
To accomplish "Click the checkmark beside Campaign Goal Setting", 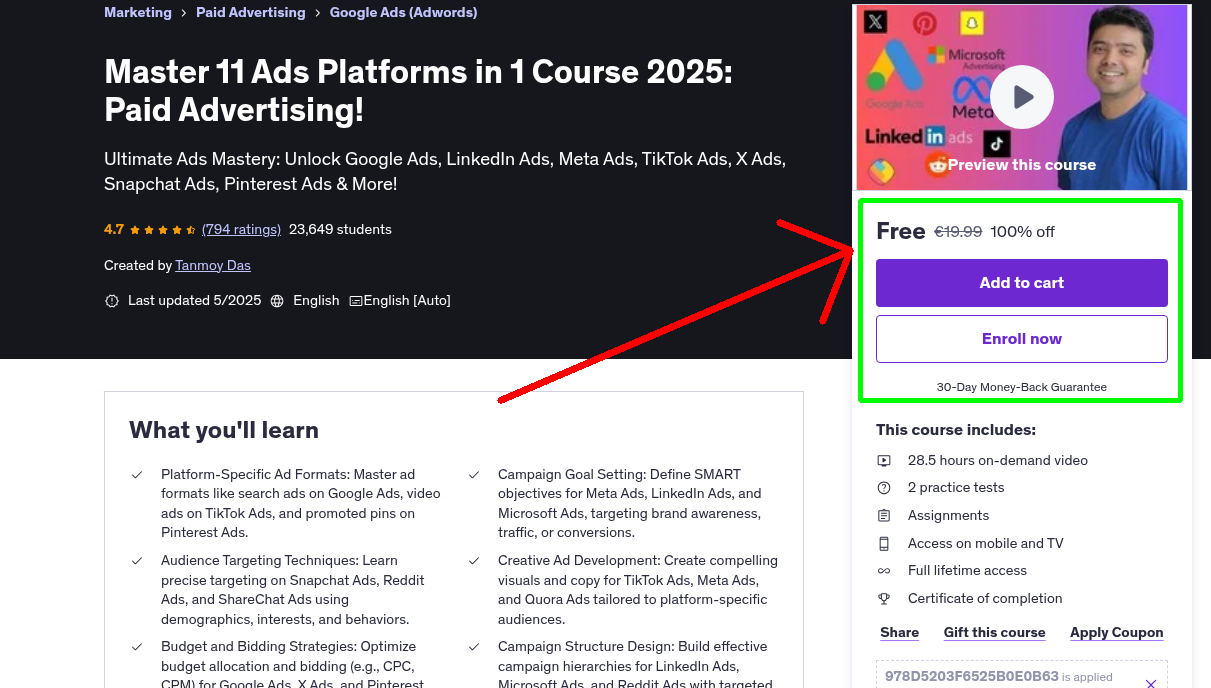I will click(x=474, y=475).
